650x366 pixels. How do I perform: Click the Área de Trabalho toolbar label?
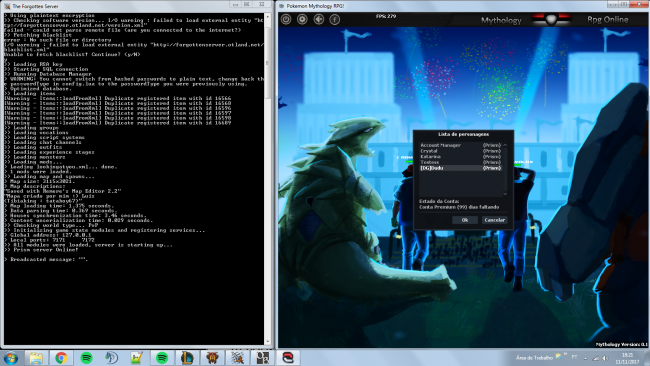coord(534,358)
